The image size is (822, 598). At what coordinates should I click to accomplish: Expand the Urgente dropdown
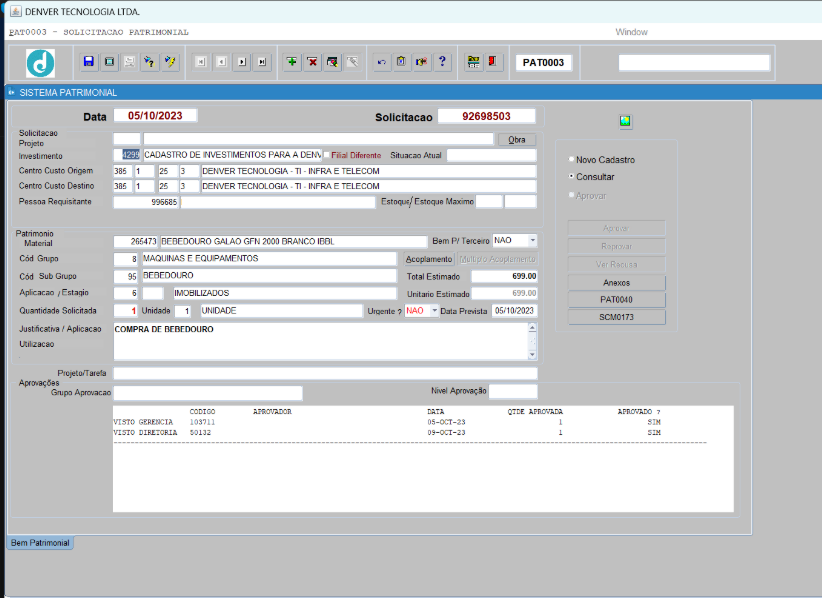pyautogui.click(x=434, y=311)
